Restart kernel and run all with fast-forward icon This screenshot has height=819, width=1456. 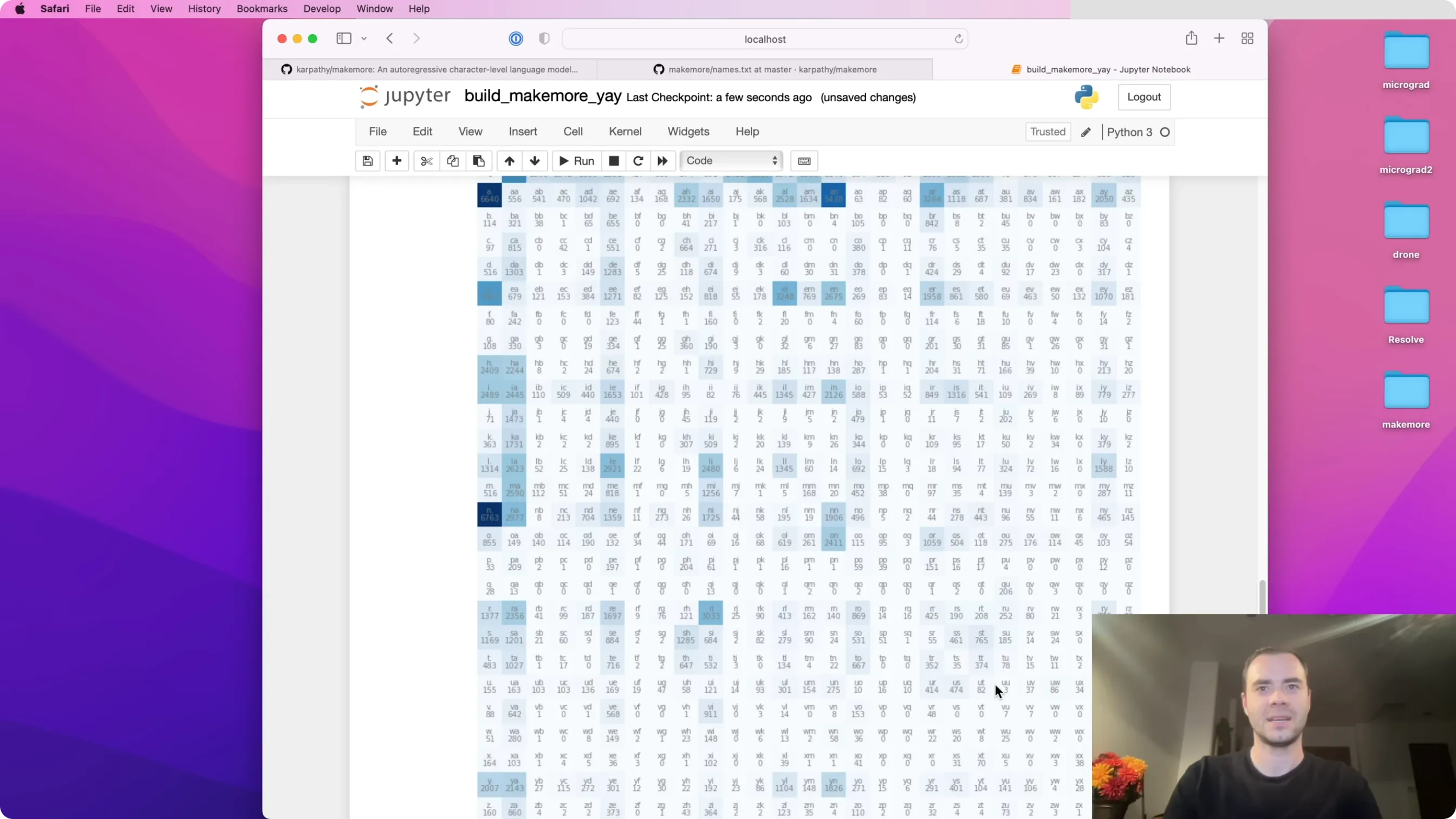(662, 161)
